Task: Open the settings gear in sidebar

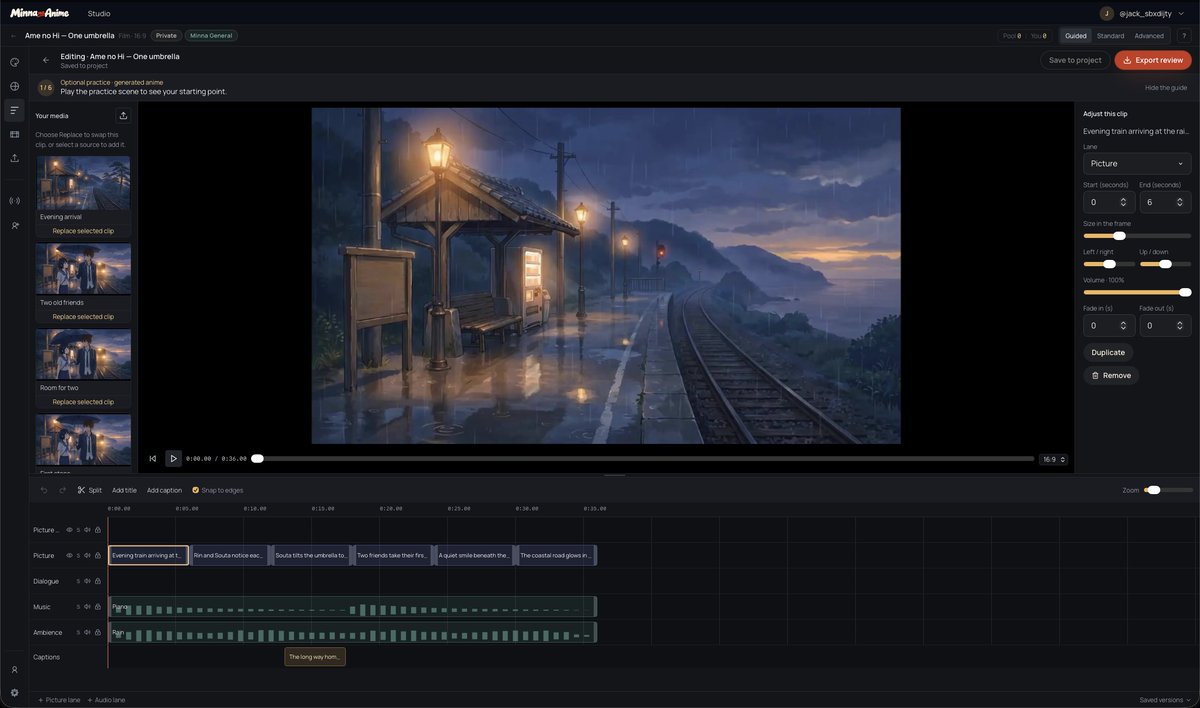Action: pyautogui.click(x=14, y=692)
